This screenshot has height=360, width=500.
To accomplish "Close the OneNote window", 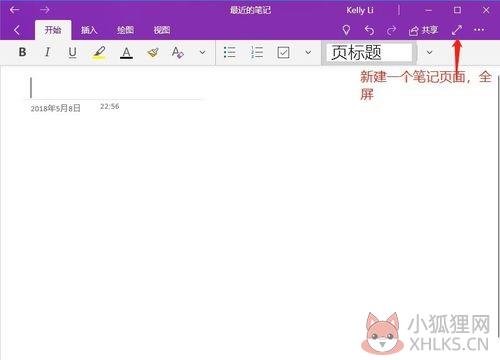I will 486,10.
